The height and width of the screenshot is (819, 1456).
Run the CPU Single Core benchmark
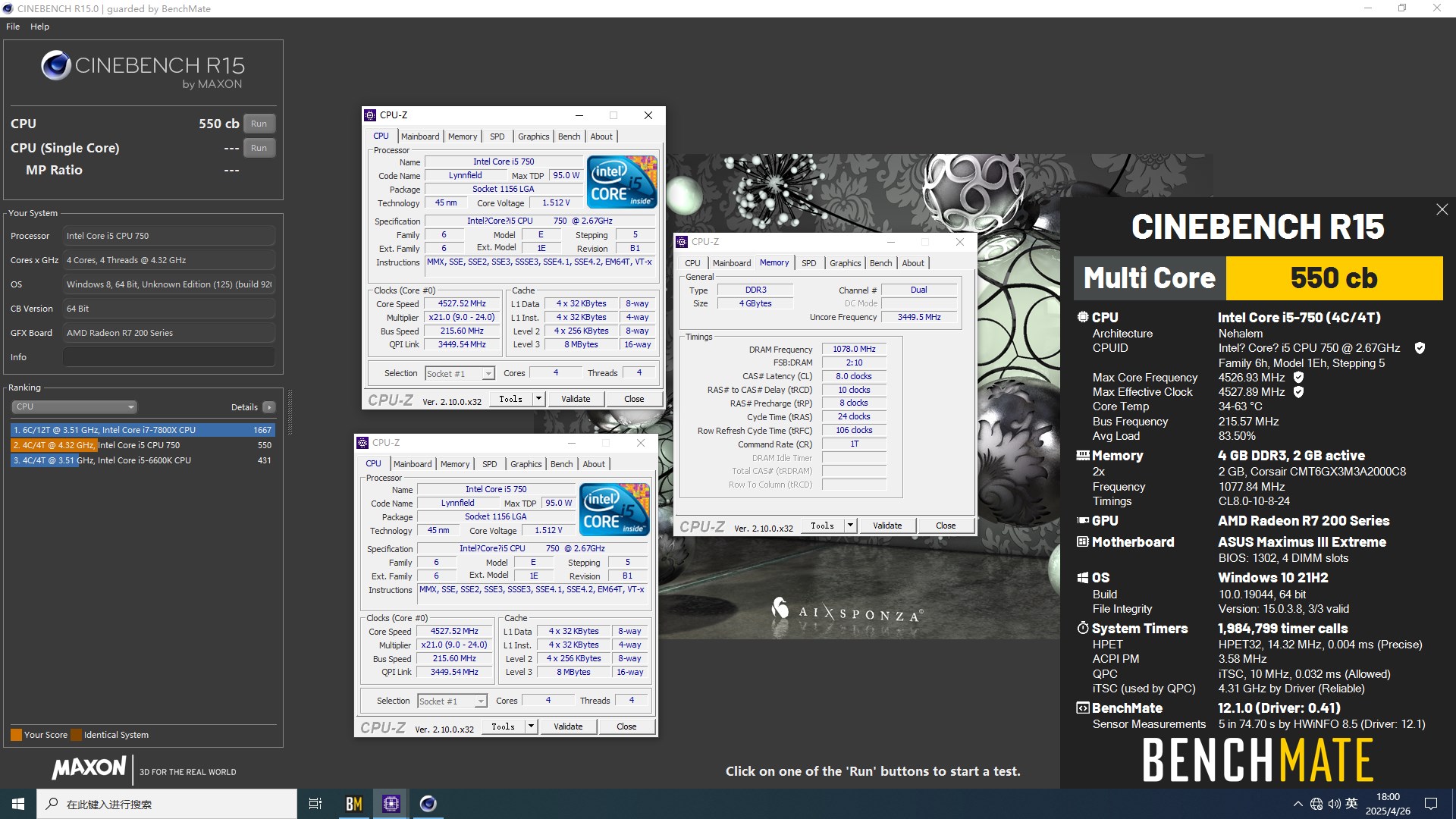click(259, 148)
